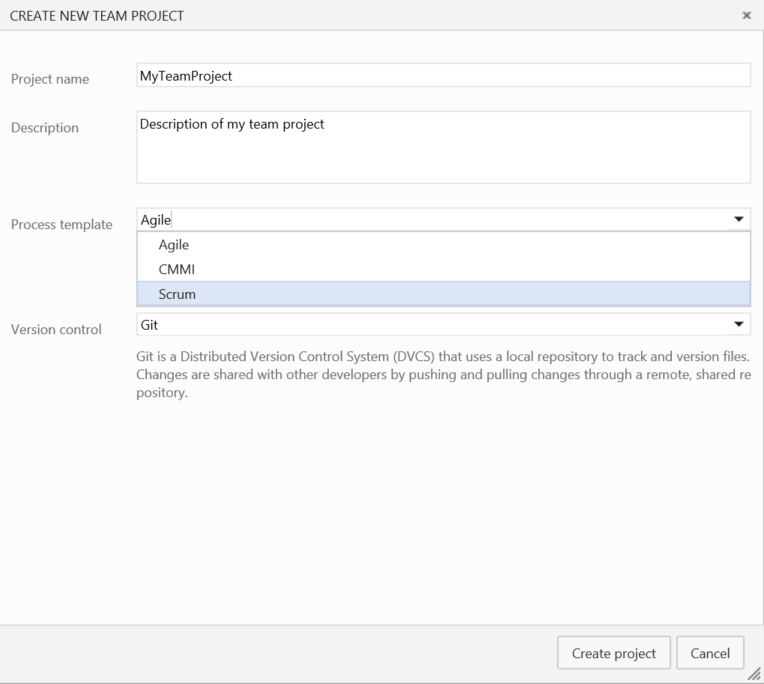Click into the Description text area
This screenshot has width=764, height=684.
point(443,147)
